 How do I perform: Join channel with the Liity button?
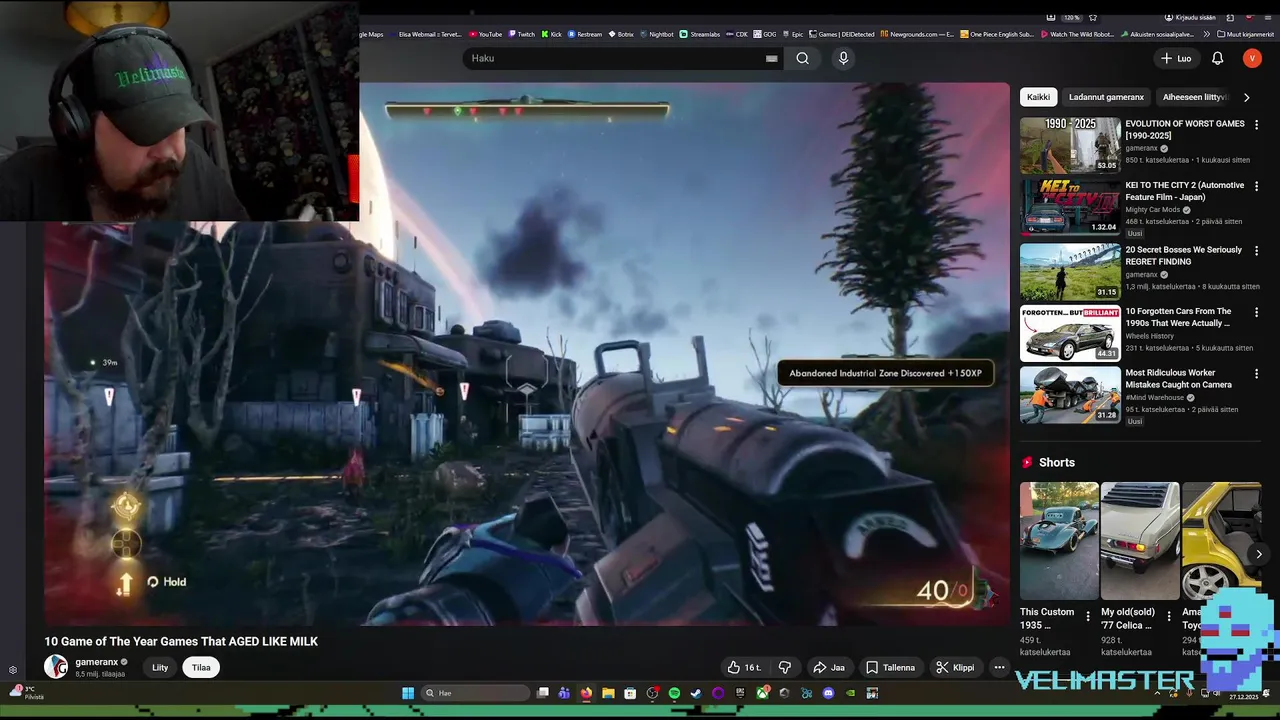coord(160,667)
